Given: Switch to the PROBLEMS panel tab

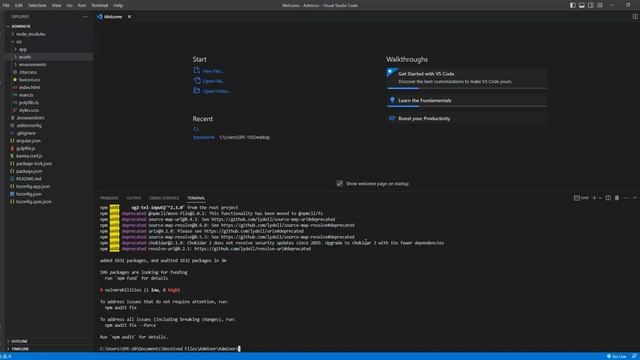Looking at the screenshot, I should point(109,198).
